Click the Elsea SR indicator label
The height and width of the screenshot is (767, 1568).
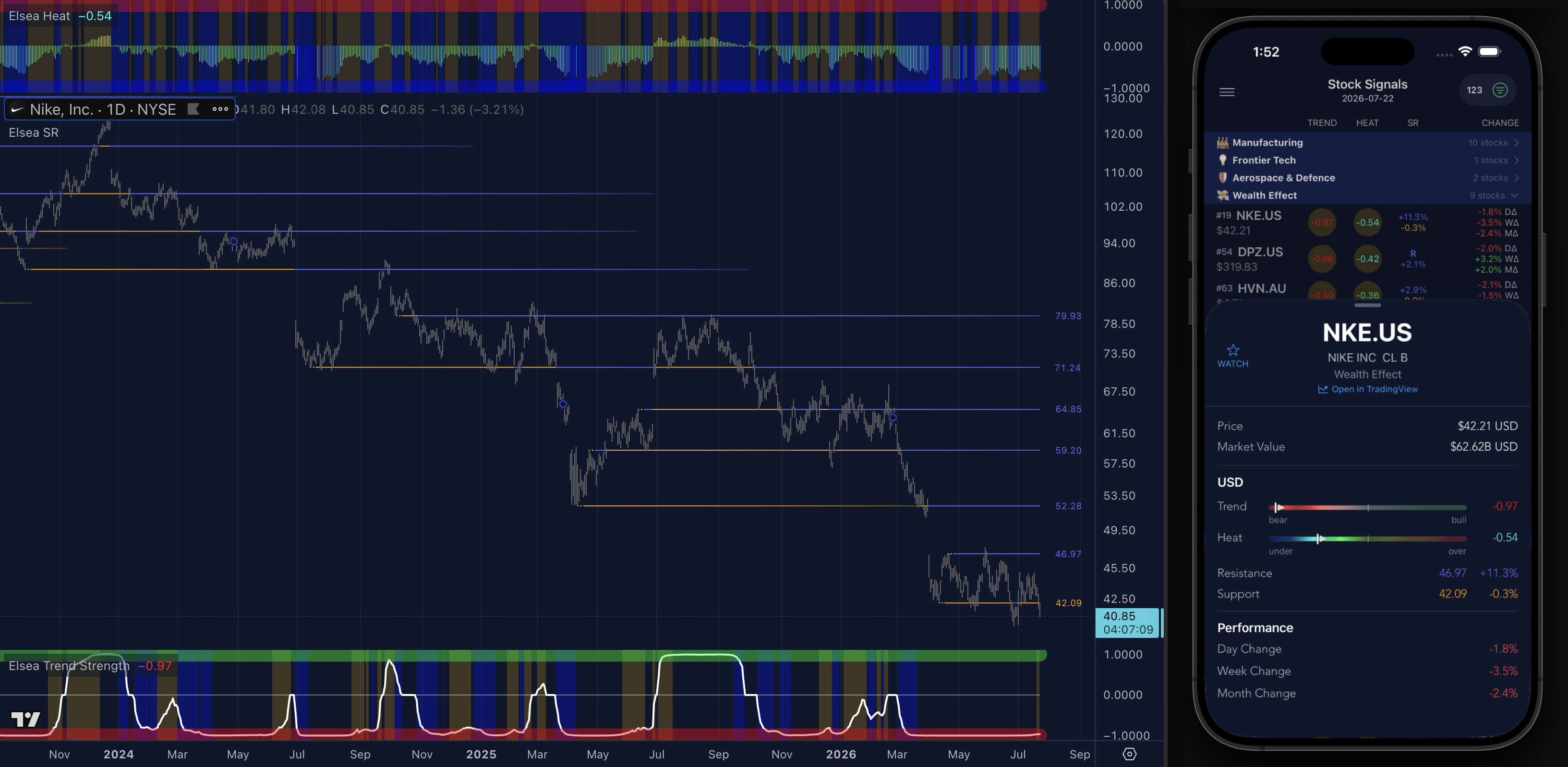coord(34,132)
